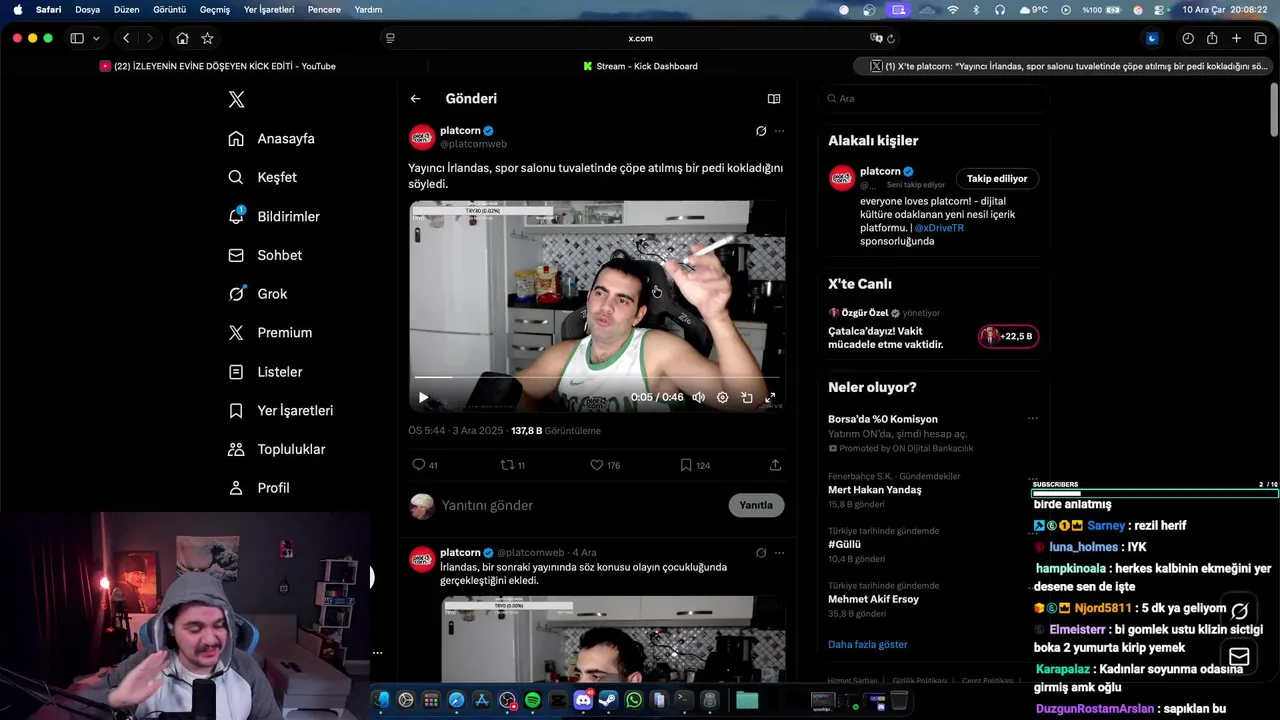Click Safari back navigation arrow
The height and width of the screenshot is (720, 1280).
126,38
